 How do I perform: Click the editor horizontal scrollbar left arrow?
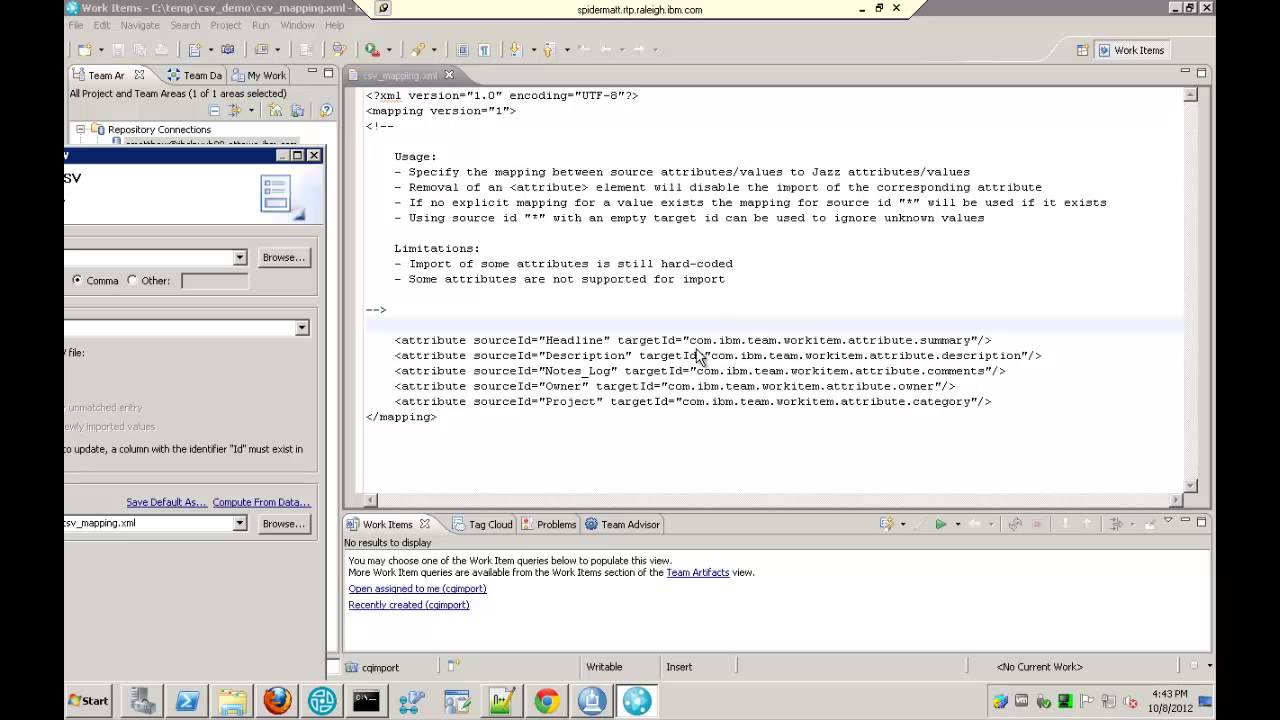(x=371, y=500)
